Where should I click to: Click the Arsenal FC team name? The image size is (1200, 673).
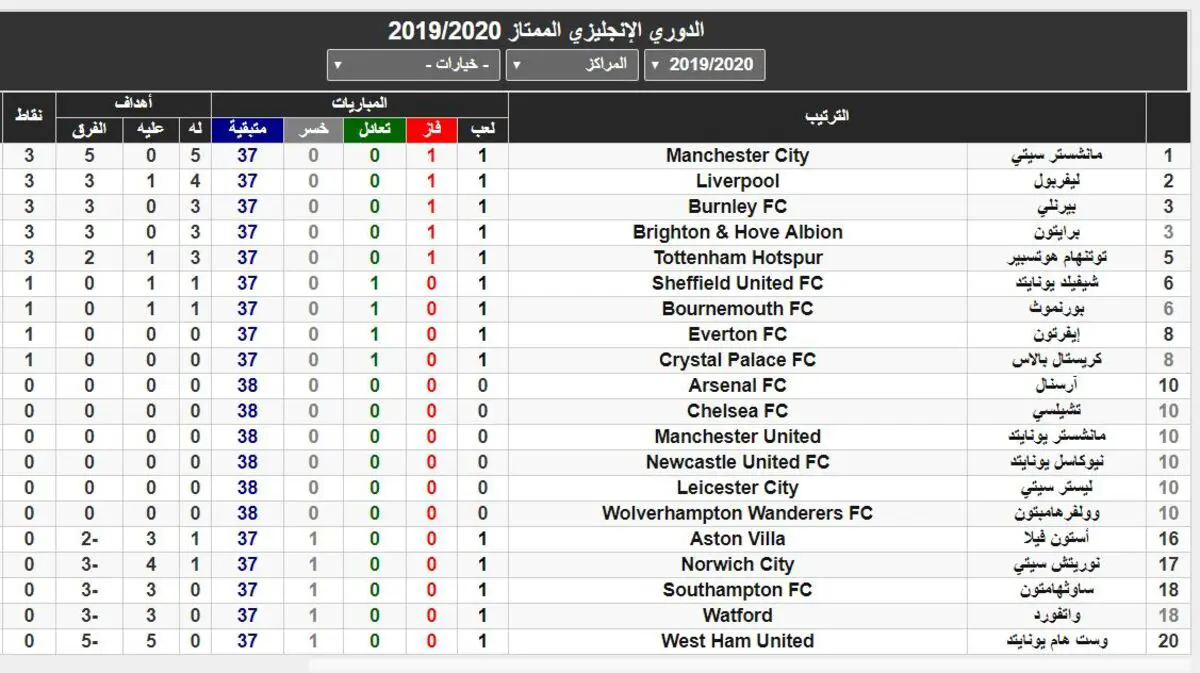pyautogui.click(x=737, y=386)
